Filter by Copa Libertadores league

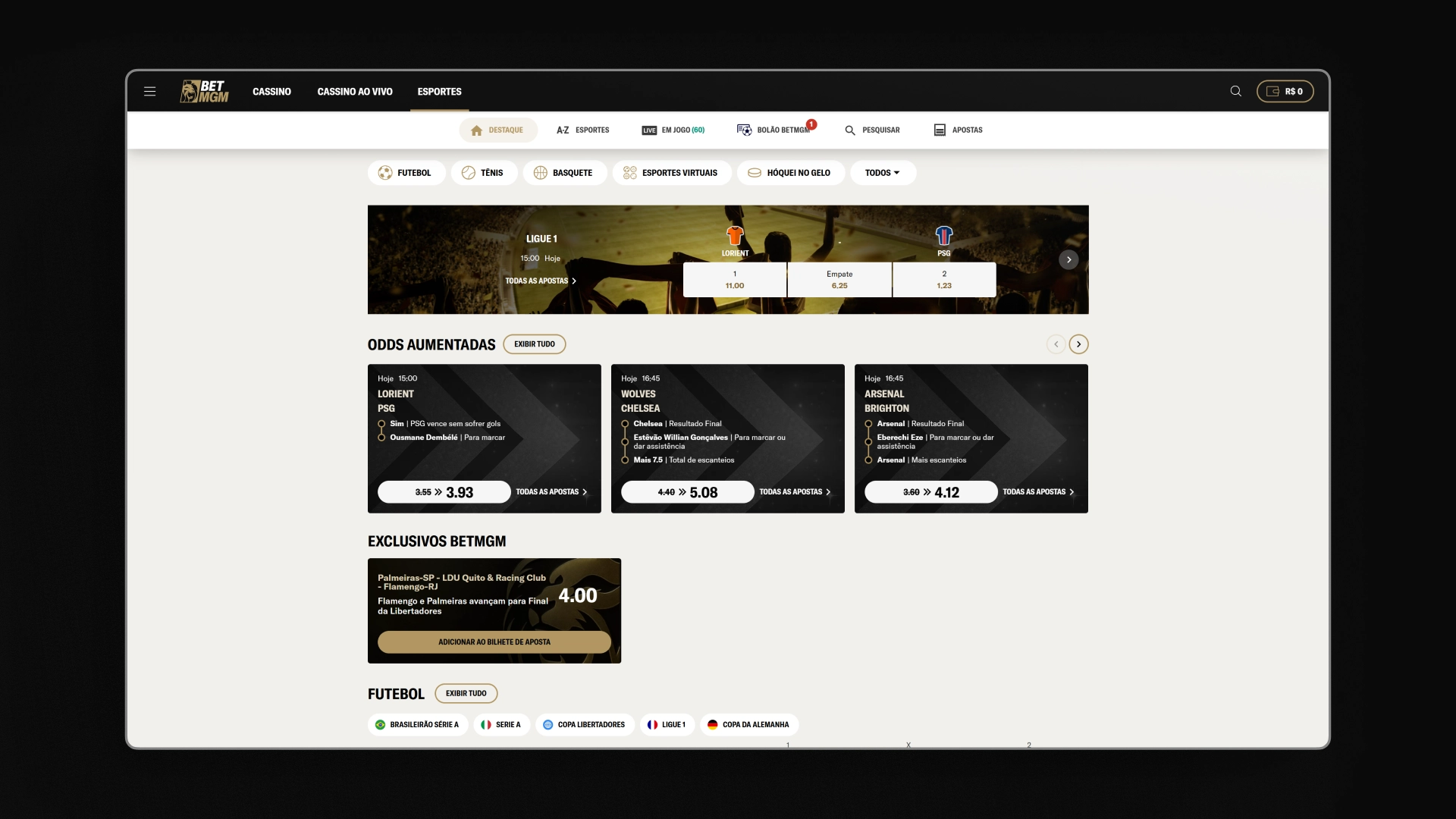584,725
